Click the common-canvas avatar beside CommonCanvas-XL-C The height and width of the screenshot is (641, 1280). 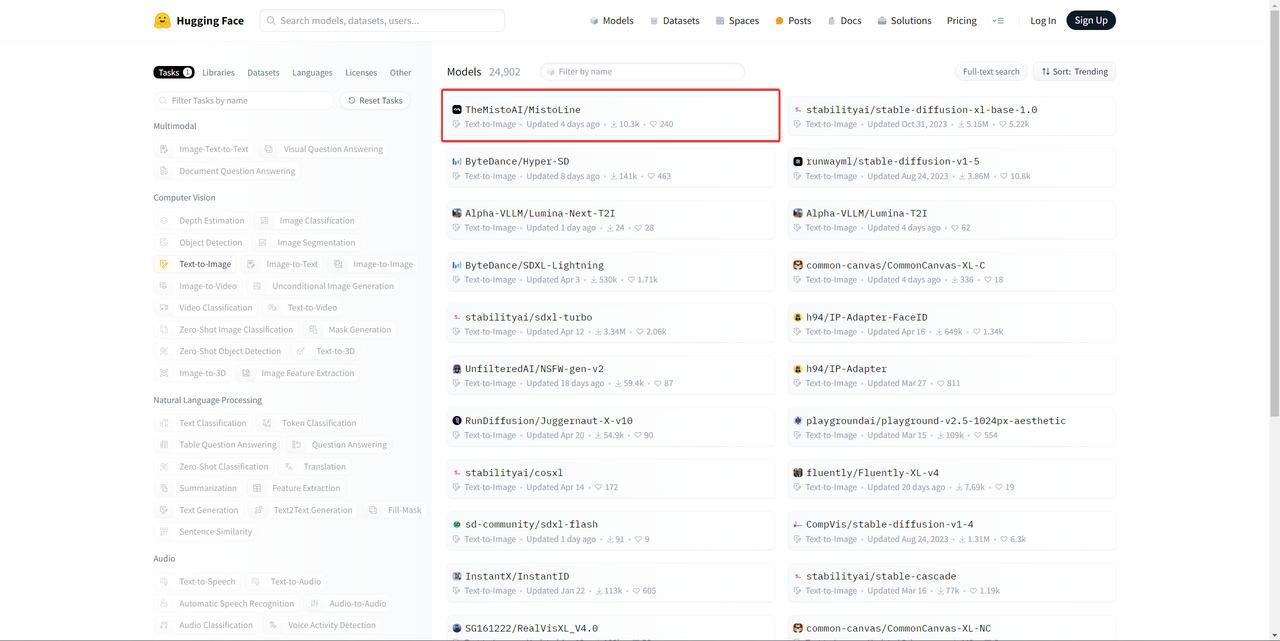[x=798, y=265]
